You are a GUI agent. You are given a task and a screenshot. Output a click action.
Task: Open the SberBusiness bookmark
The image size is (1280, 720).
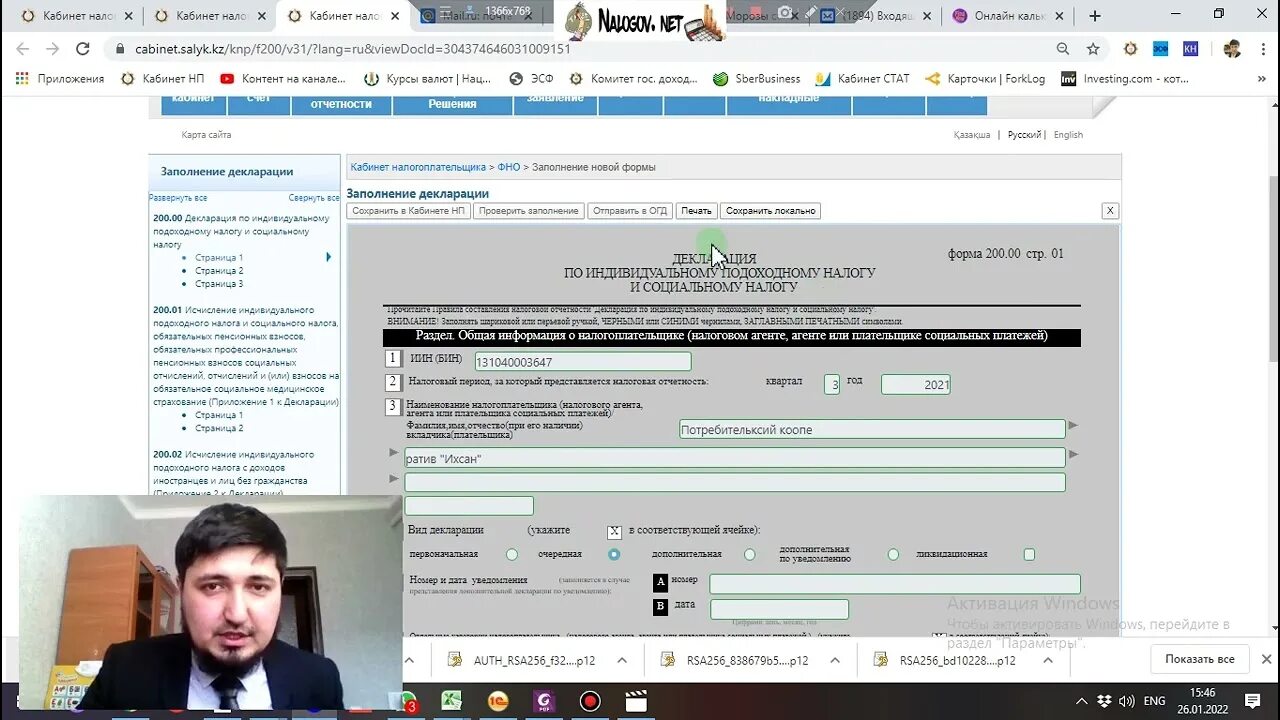pos(757,79)
